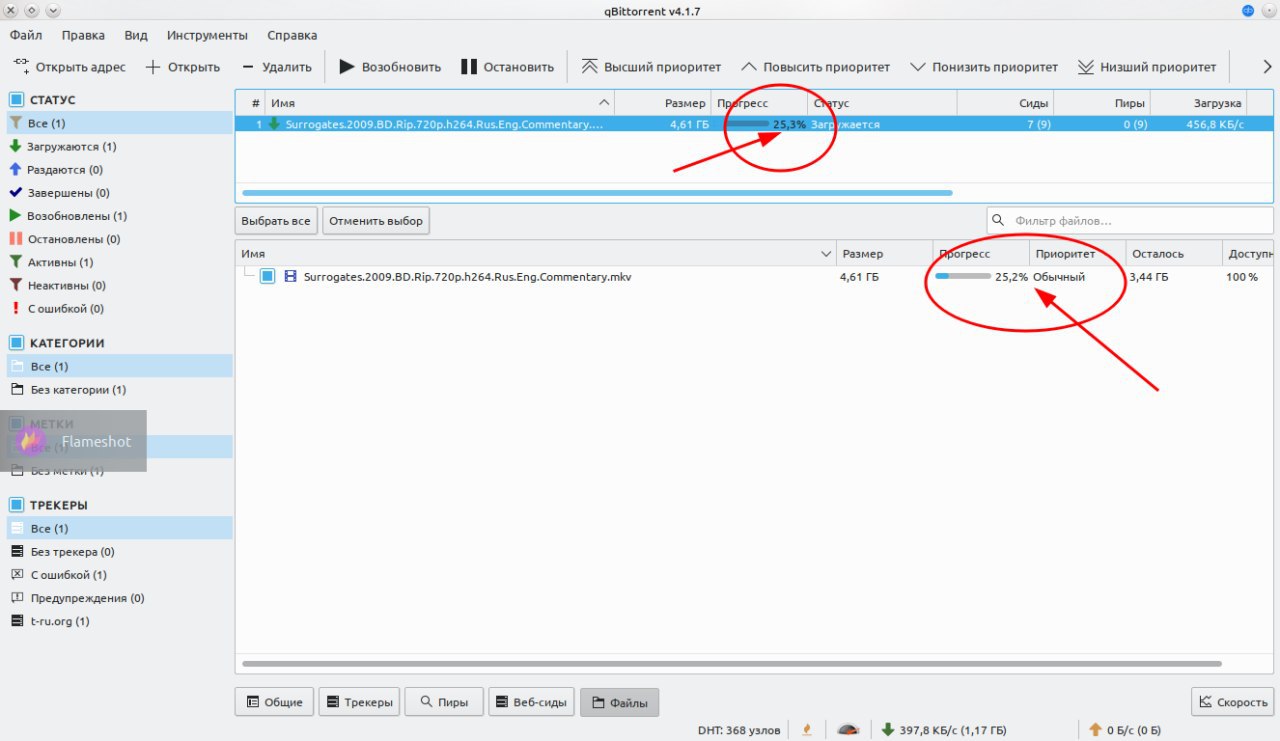Click the Скорость graph button

[x=1232, y=702]
